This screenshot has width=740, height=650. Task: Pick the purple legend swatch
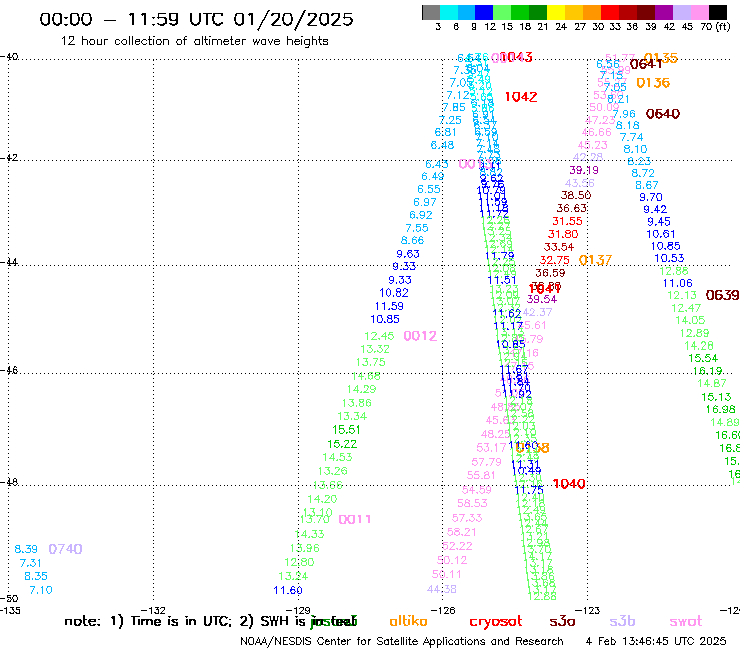pos(664,13)
